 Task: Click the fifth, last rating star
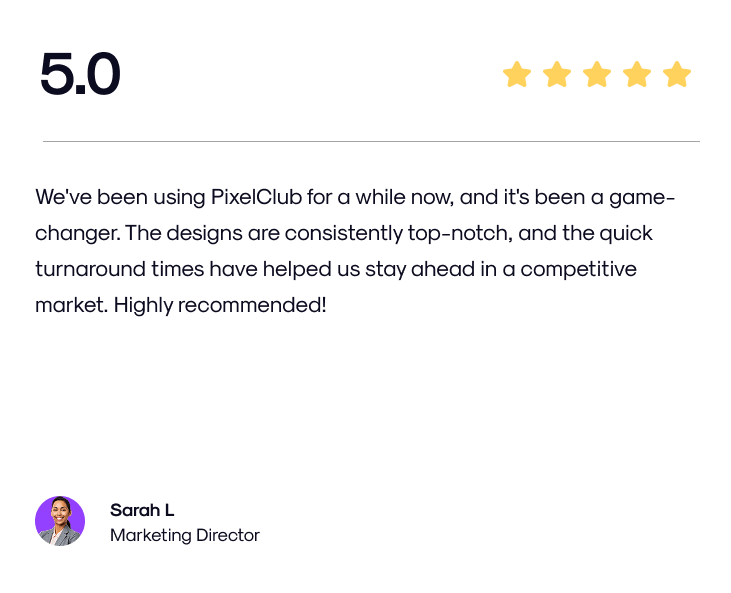point(677,75)
